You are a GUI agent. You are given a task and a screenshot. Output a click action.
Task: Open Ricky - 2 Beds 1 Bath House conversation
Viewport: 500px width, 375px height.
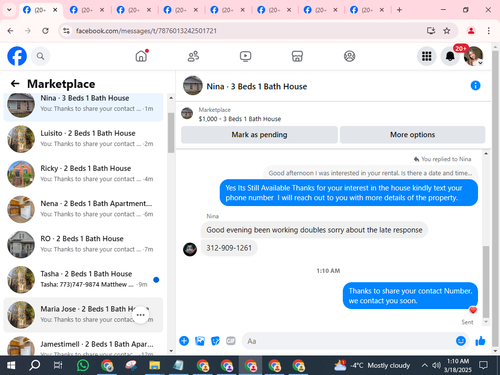83,174
